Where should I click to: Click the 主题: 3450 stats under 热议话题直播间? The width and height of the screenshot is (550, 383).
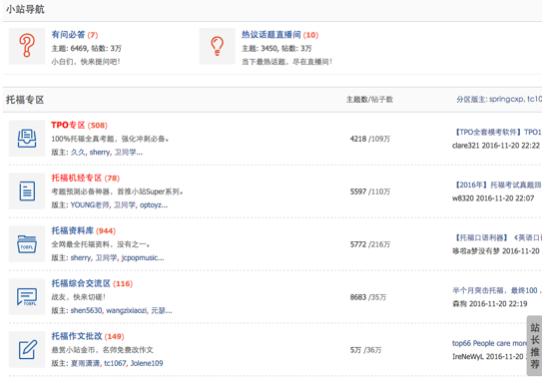pos(276,48)
